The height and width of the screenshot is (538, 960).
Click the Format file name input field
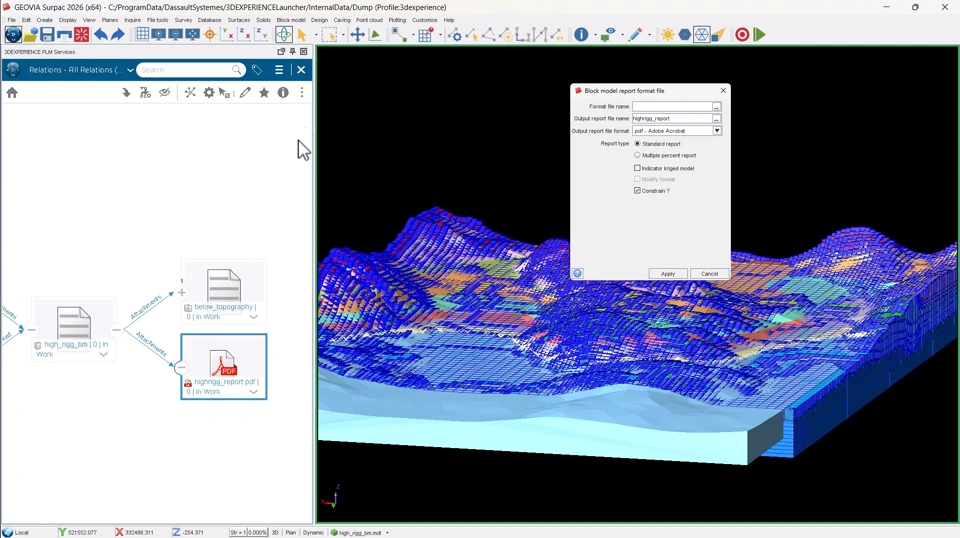[x=671, y=106]
